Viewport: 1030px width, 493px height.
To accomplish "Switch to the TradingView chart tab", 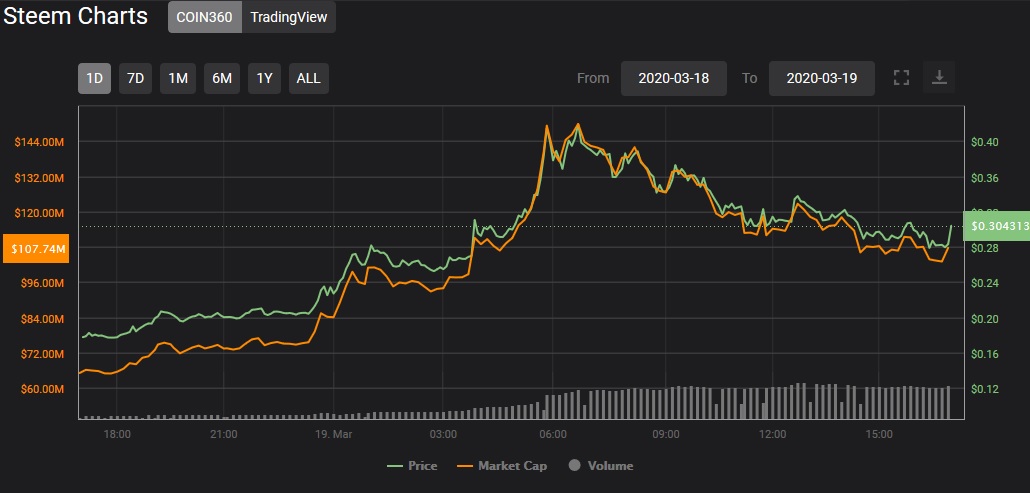I will pyautogui.click(x=289, y=17).
